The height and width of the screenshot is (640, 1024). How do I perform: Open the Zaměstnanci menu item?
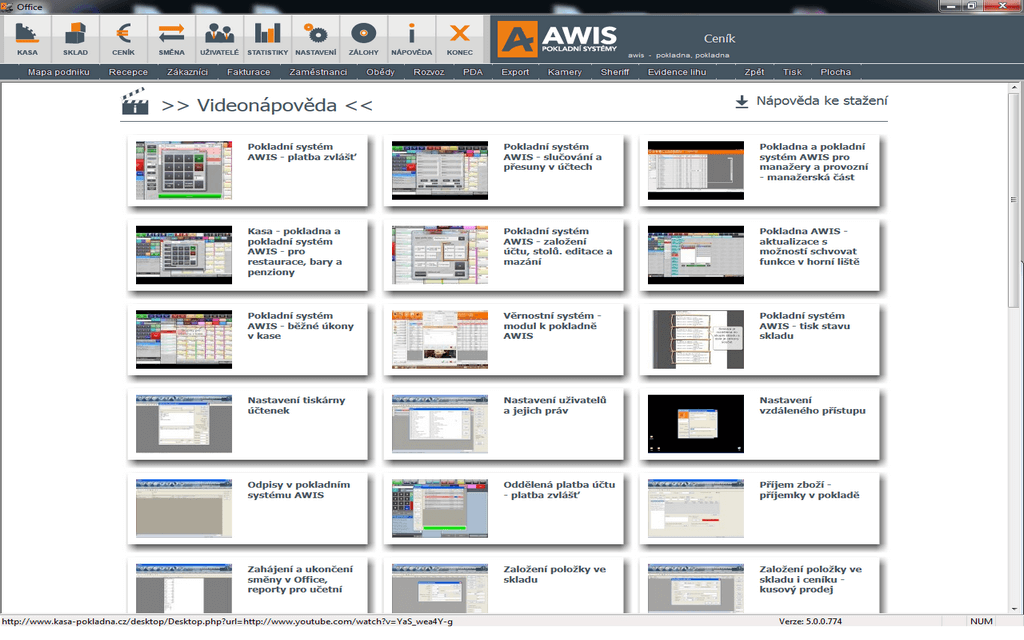[x=318, y=72]
